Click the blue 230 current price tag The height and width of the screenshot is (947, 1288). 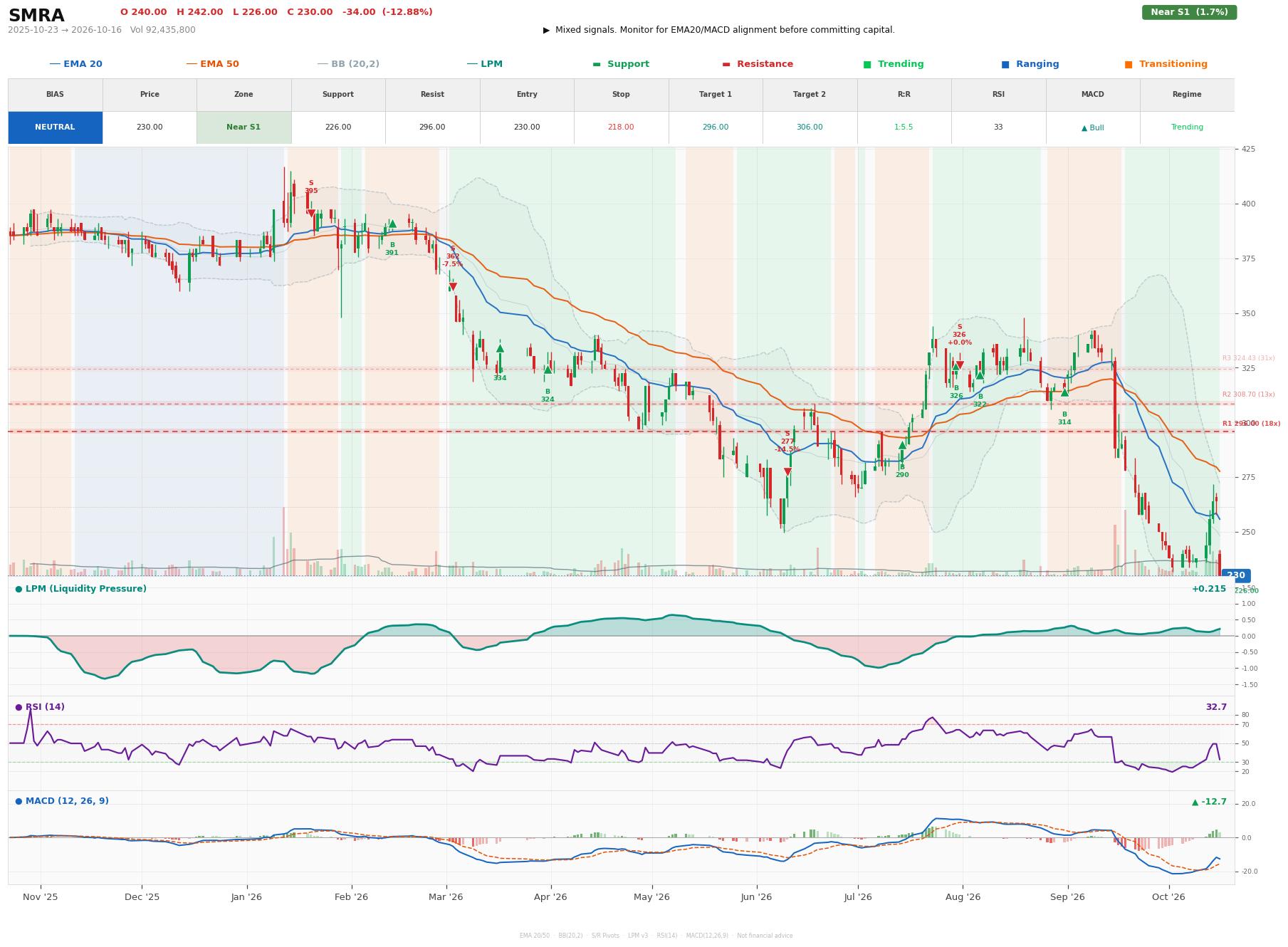[x=1235, y=575]
